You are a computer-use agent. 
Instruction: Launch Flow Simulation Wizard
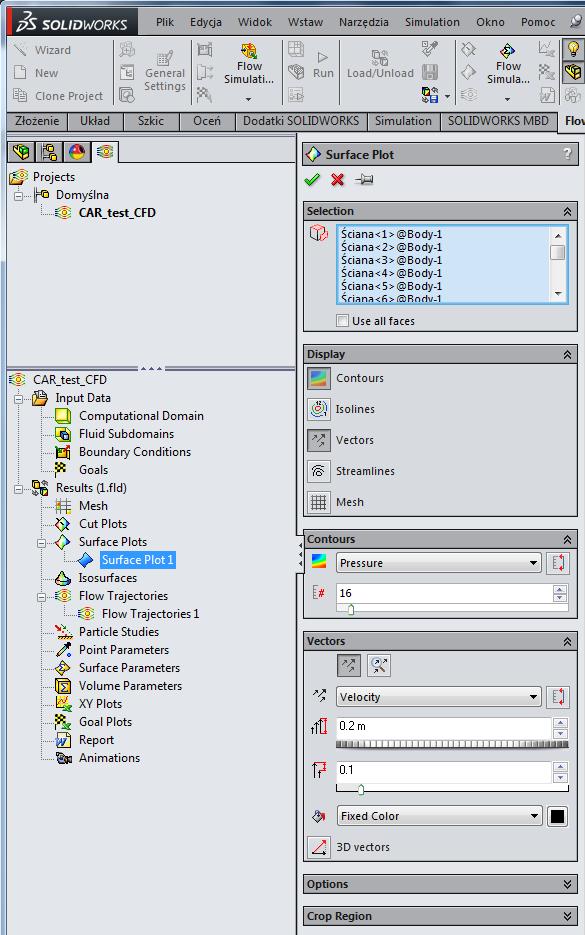pyautogui.click(x=43, y=50)
